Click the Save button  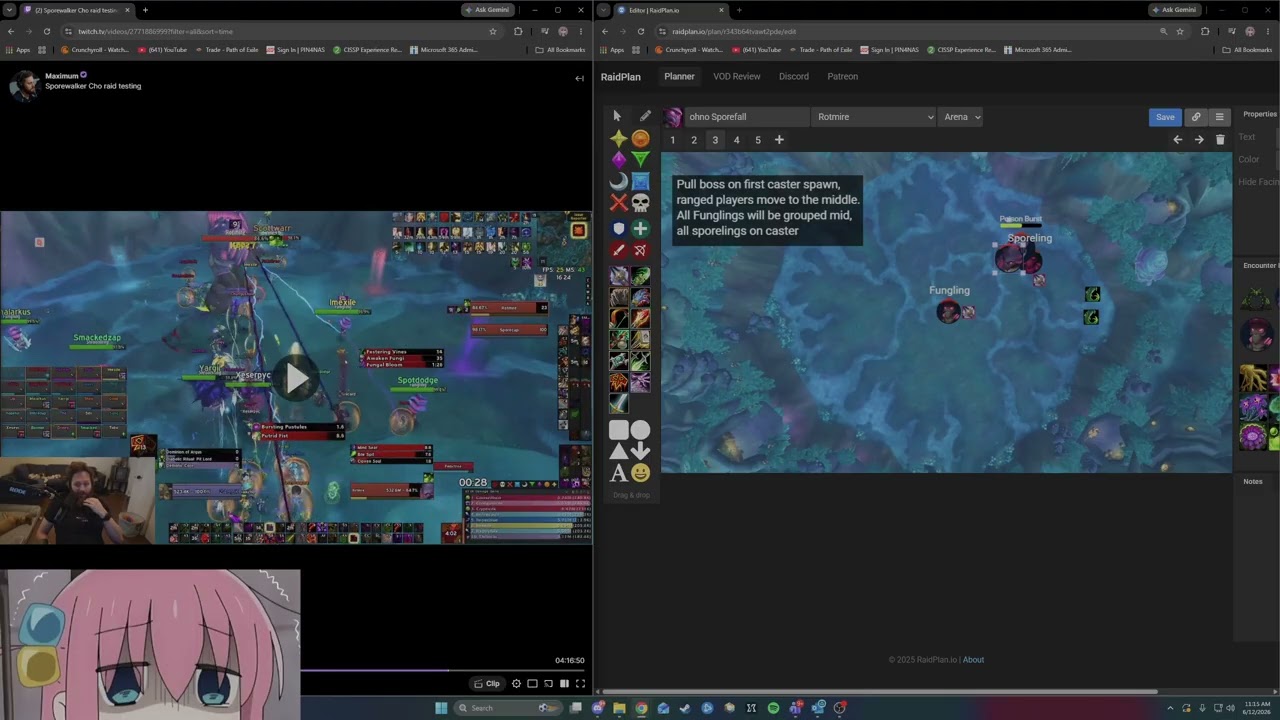[x=1165, y=117]
